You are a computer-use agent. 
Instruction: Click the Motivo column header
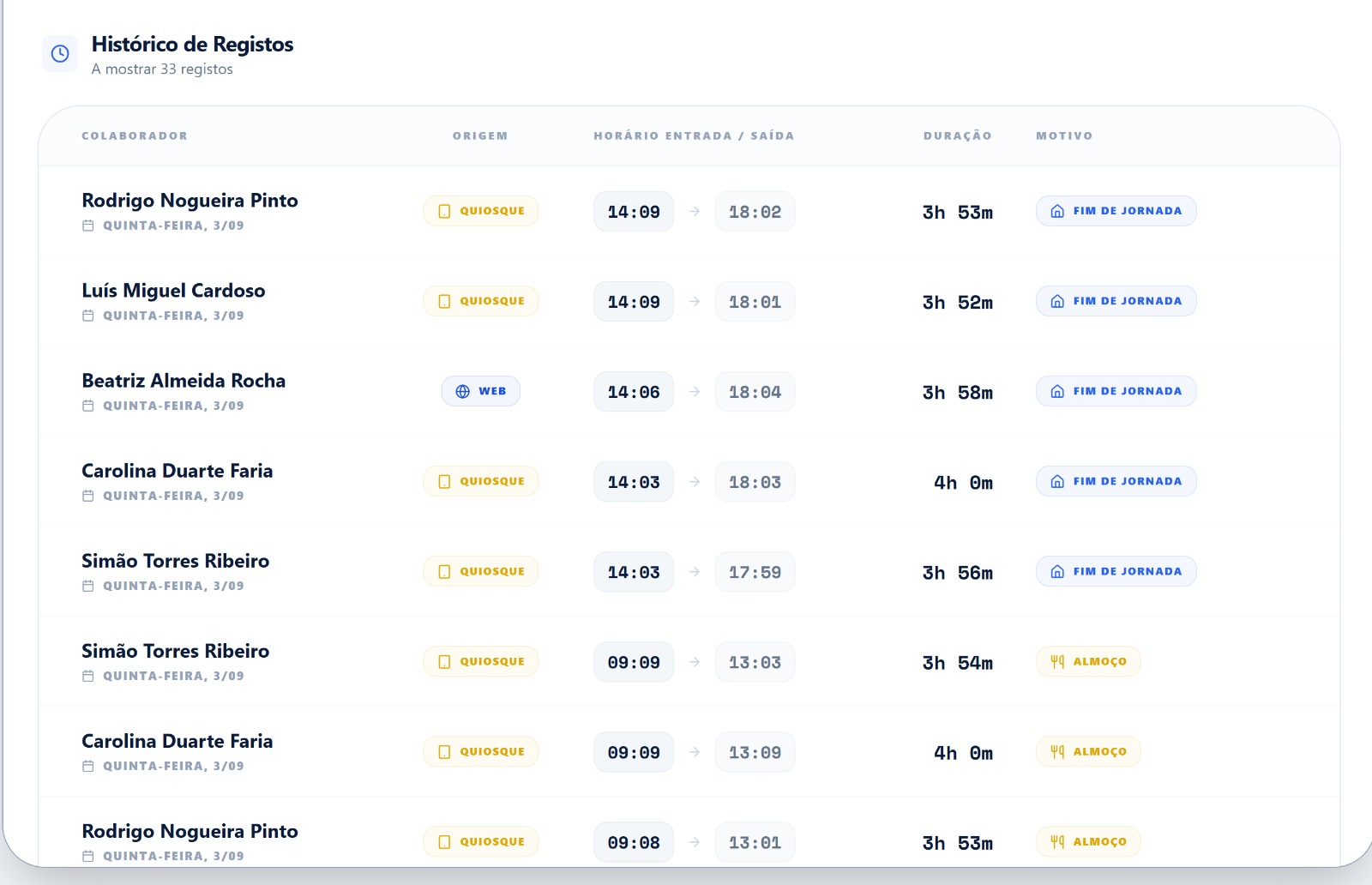1064,135
